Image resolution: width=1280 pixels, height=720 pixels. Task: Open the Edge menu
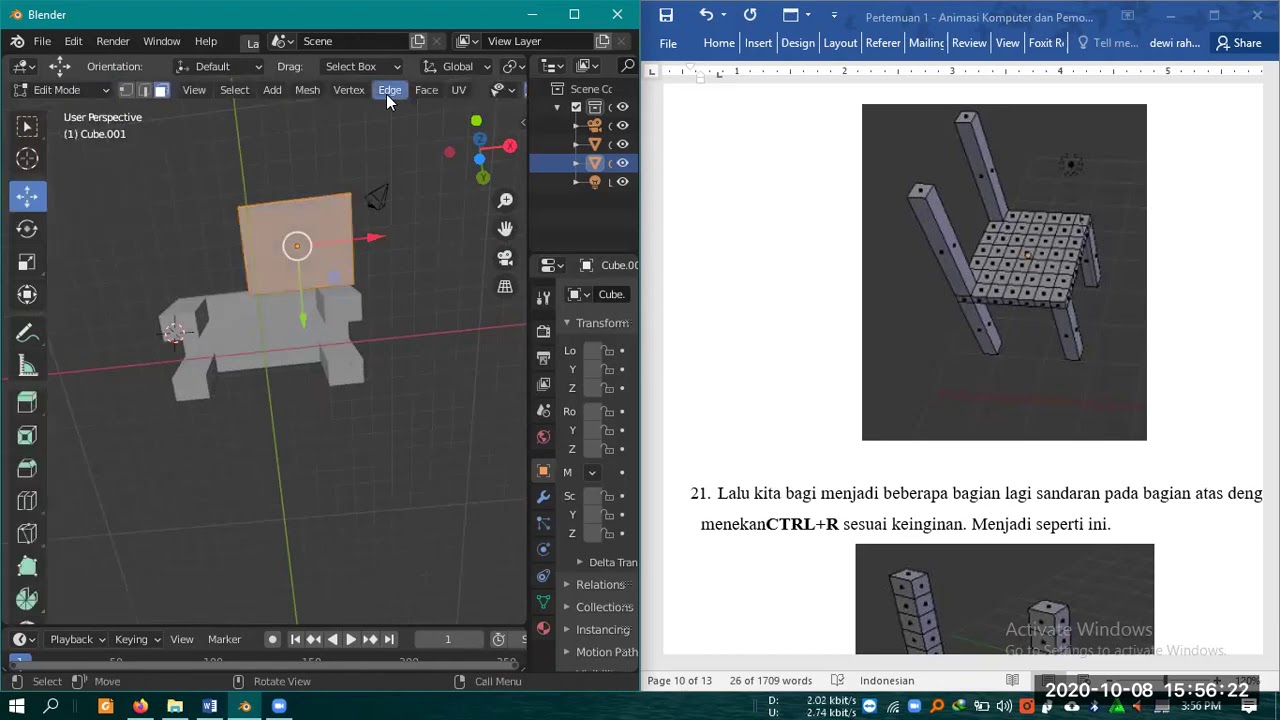[390, 90]
